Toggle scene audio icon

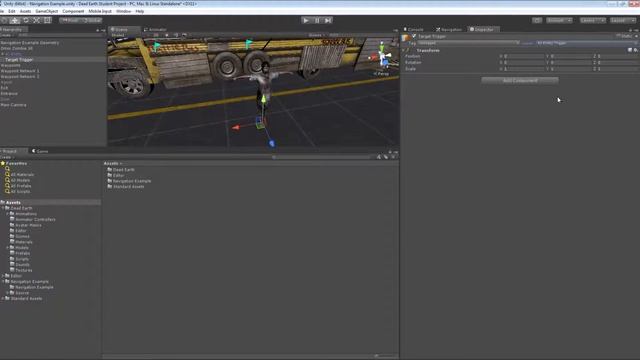pos(176,36)
